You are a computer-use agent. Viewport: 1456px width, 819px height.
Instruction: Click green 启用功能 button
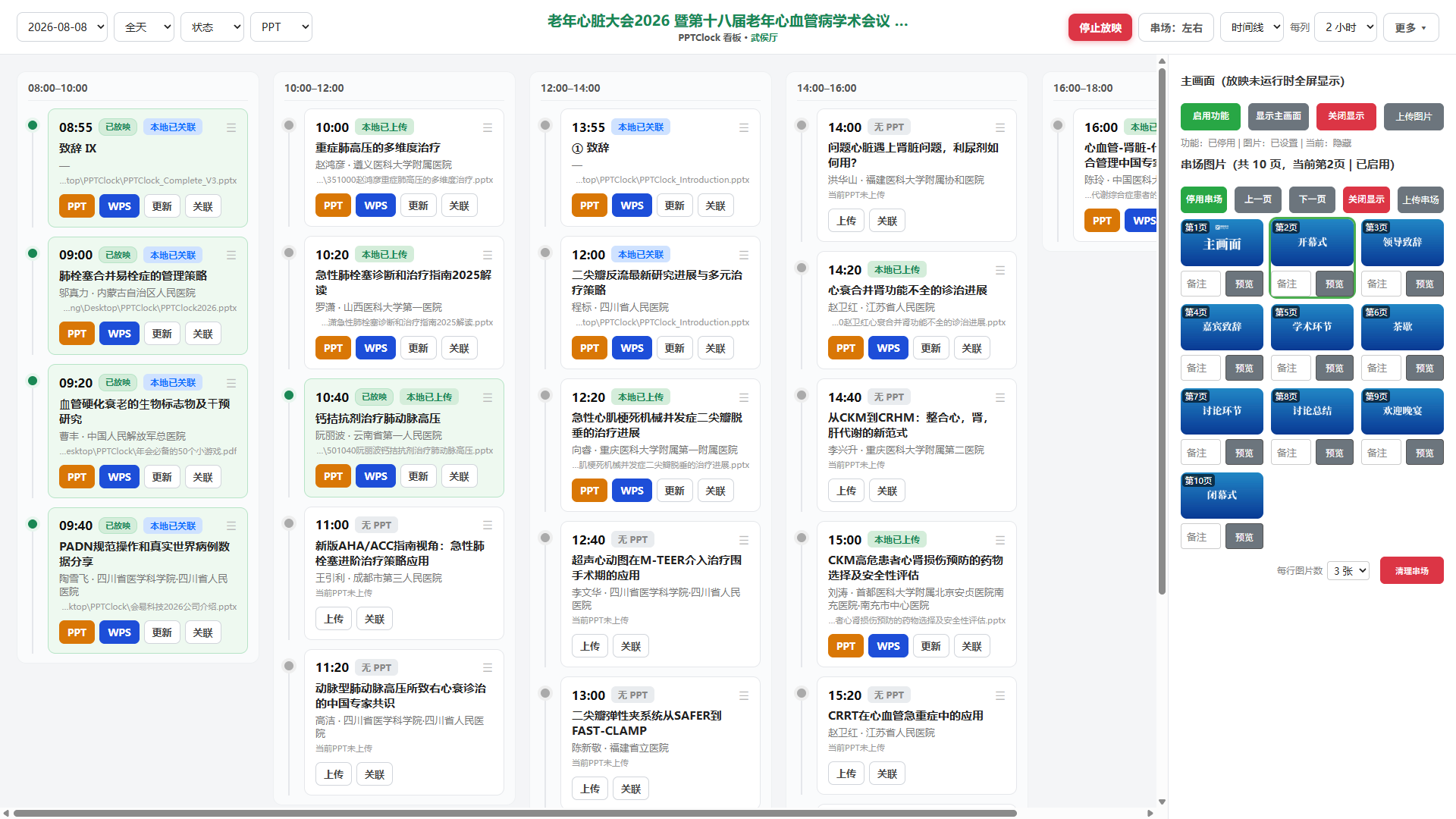click(x=1210, y=117)
